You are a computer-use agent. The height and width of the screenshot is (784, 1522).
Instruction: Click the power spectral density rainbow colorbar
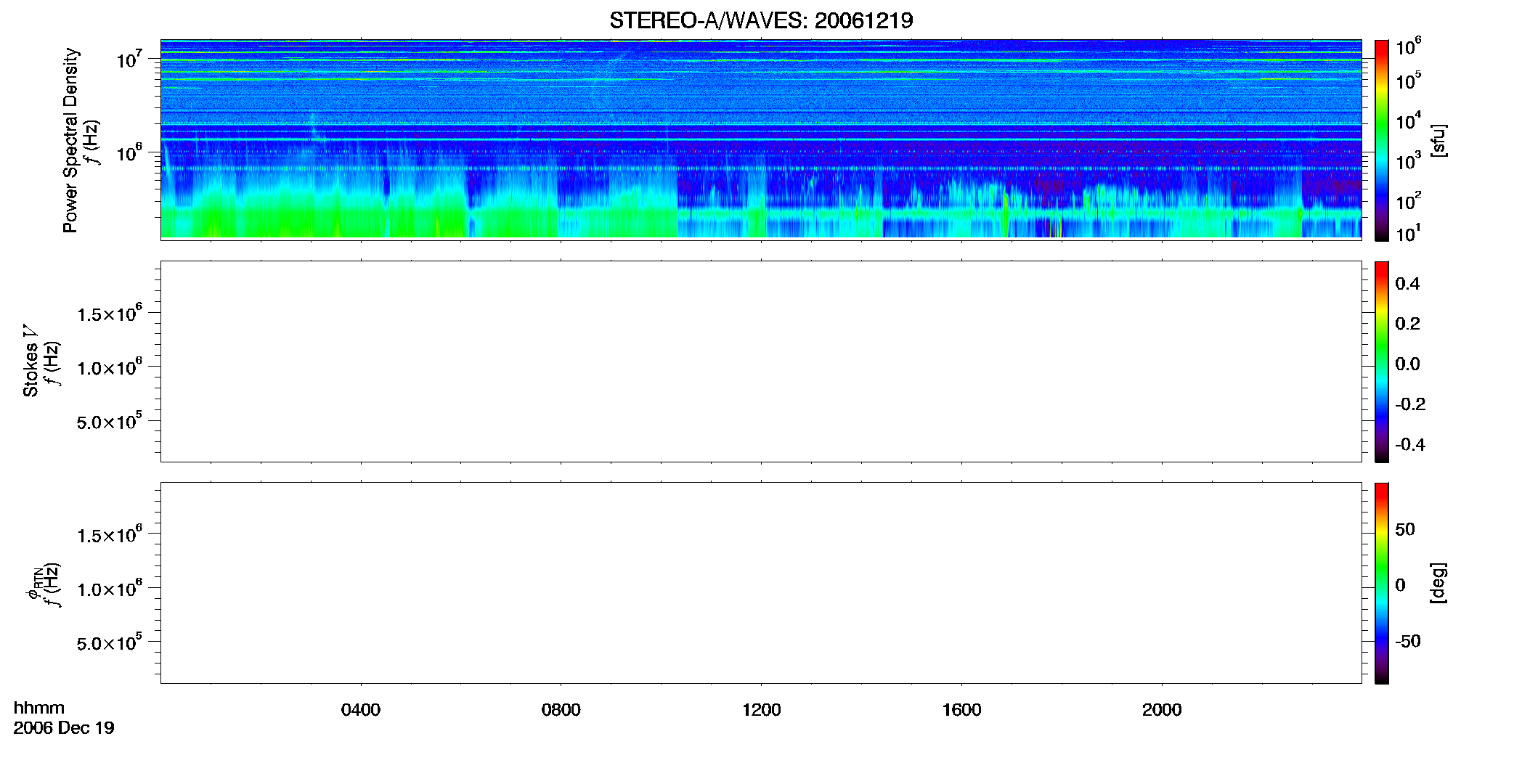1381,140
